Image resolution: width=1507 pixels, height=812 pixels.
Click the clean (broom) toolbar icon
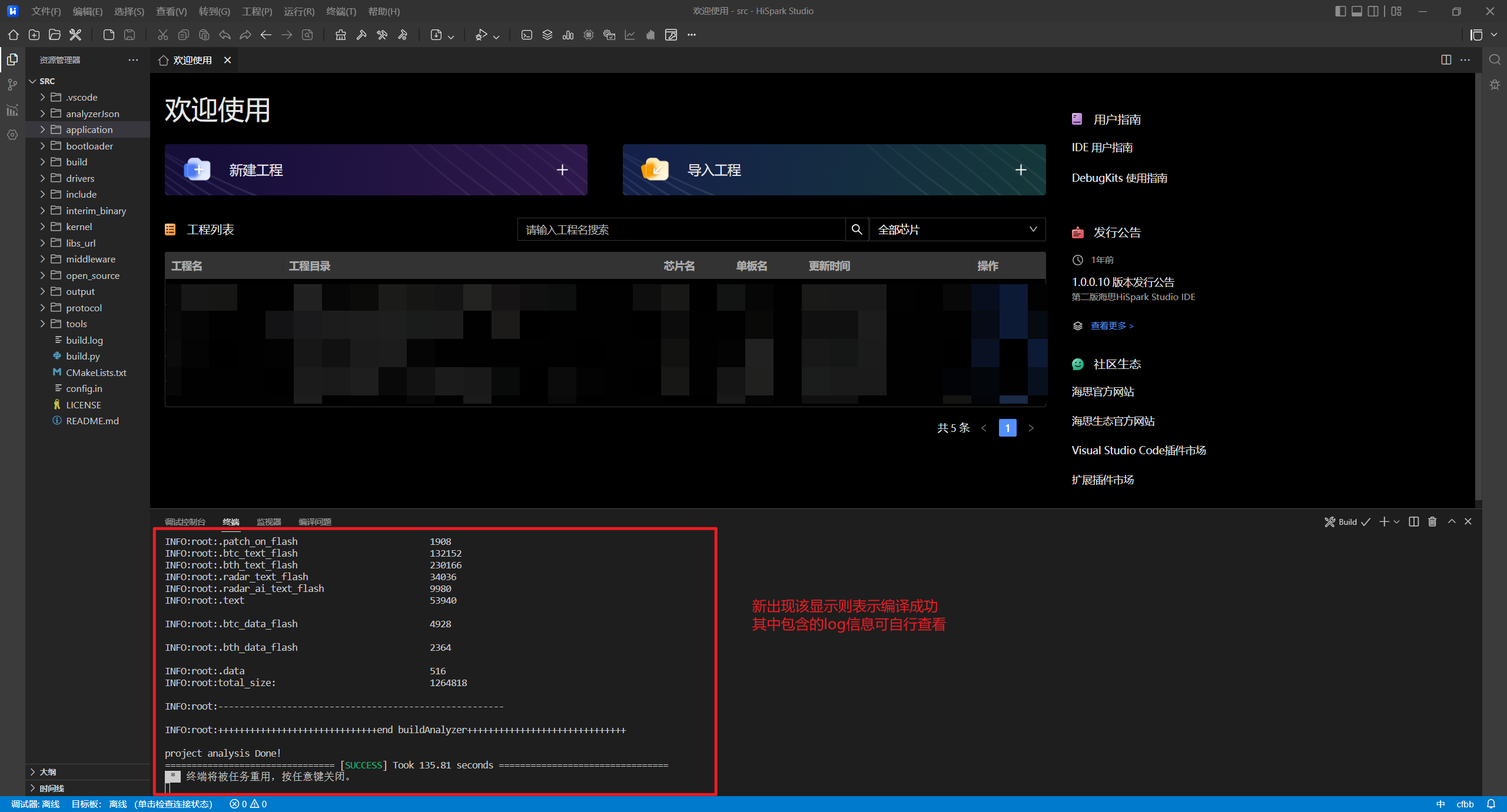tap(341, 35)
